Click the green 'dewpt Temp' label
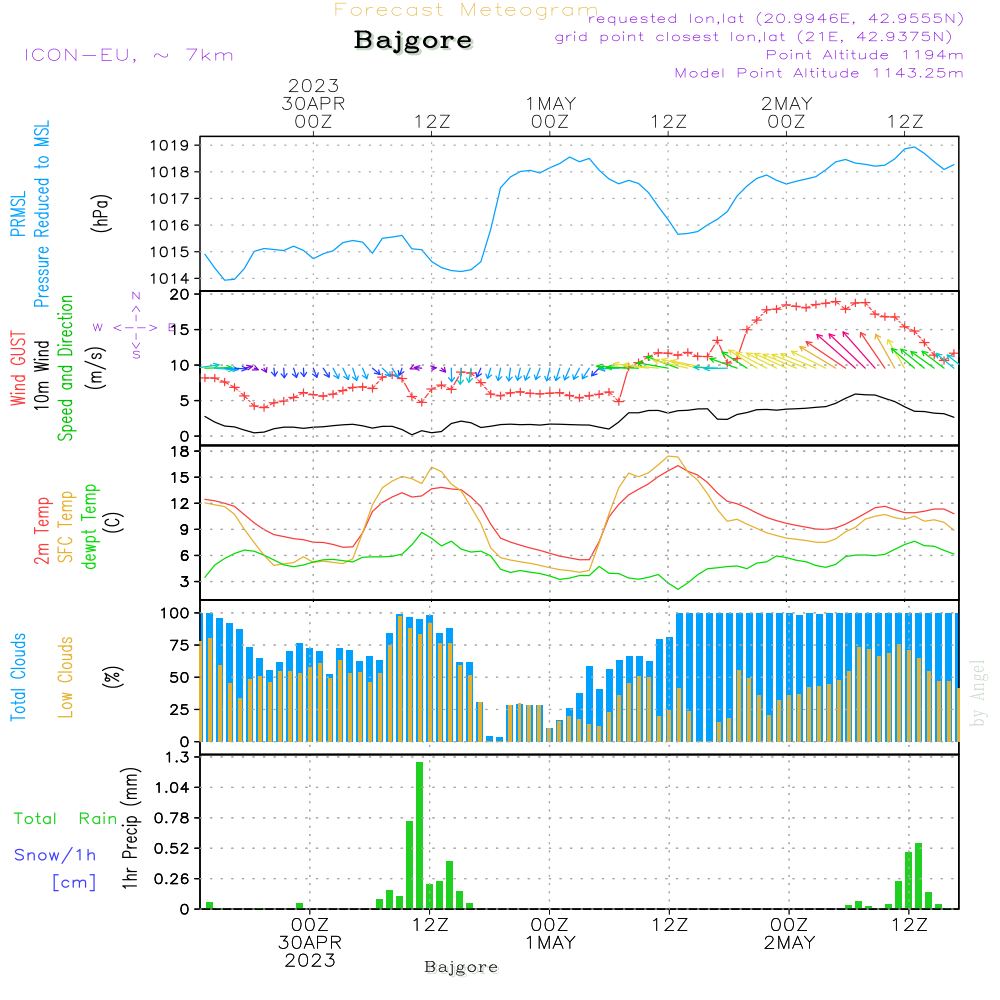The width and height of the screenshot is (1000, 1000). 90,526
